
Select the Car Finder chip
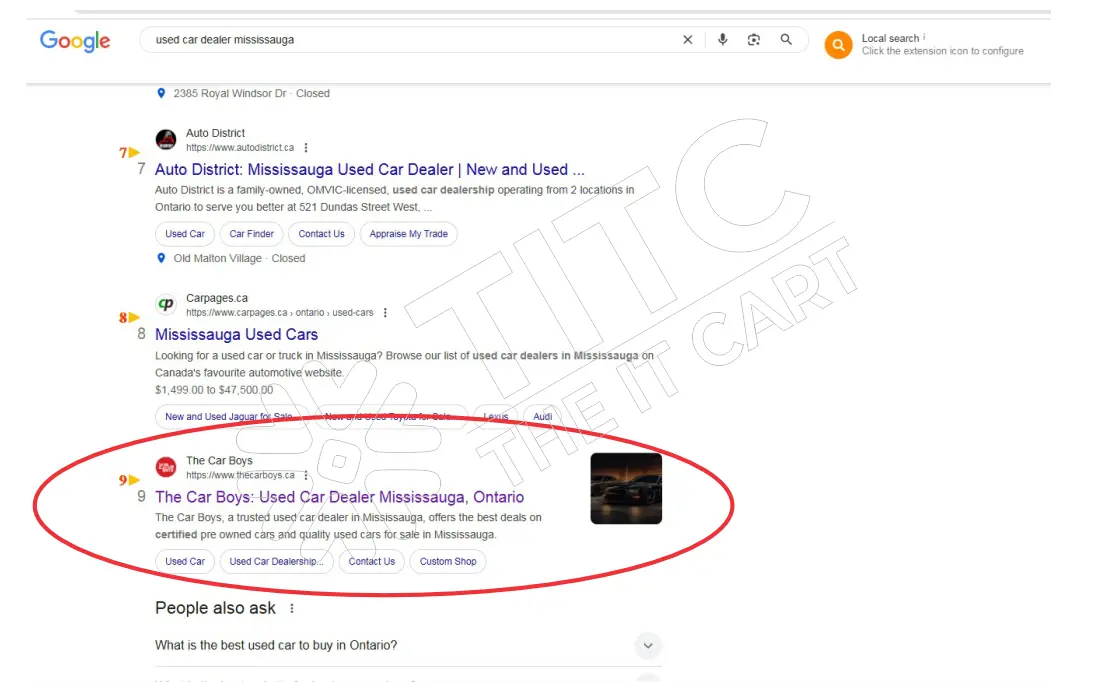click(x=252, y=234)
